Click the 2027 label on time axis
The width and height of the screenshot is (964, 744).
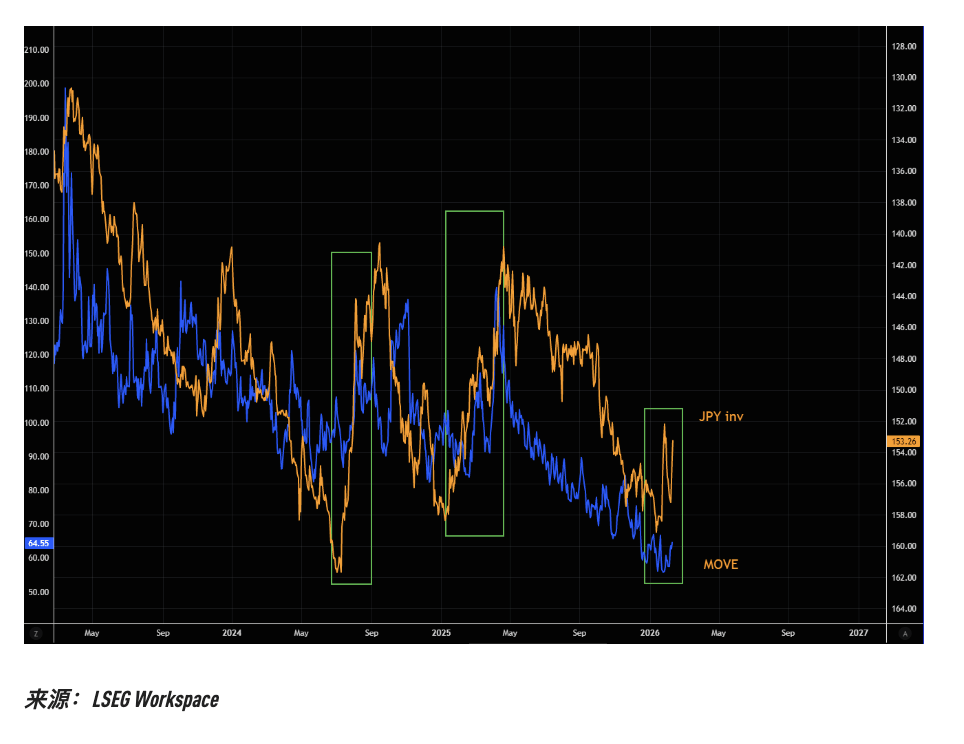(858, 633)
